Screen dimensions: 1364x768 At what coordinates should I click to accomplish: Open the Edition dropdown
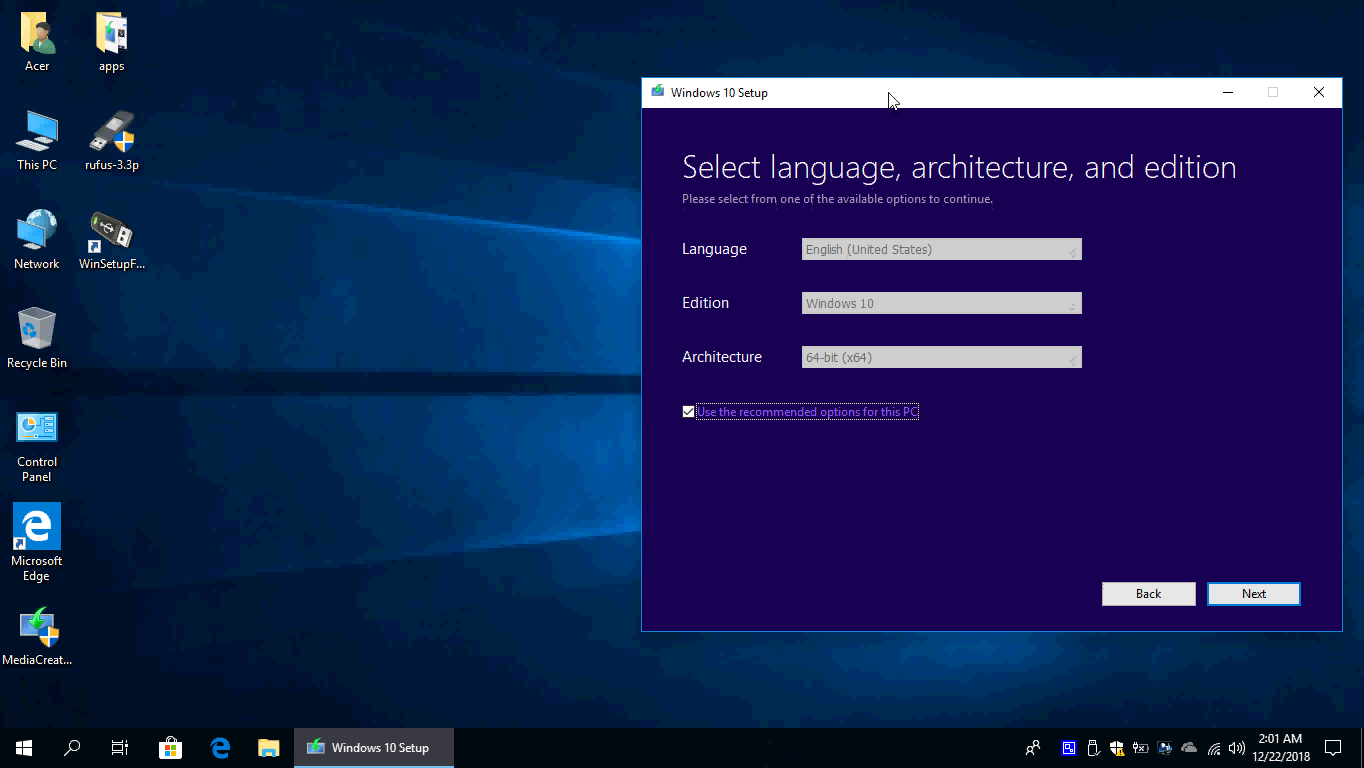click(x=942, y=304)
